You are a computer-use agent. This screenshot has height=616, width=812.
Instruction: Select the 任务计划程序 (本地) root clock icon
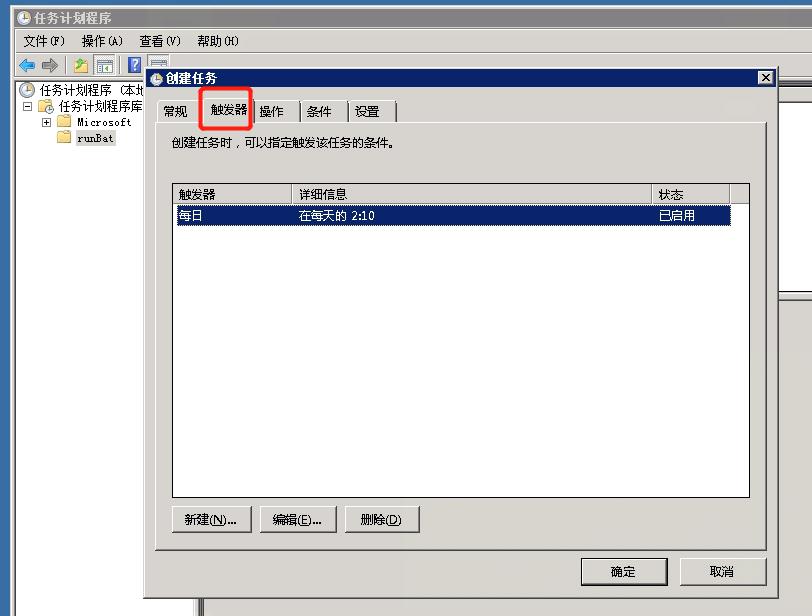(x=27, y=90)
